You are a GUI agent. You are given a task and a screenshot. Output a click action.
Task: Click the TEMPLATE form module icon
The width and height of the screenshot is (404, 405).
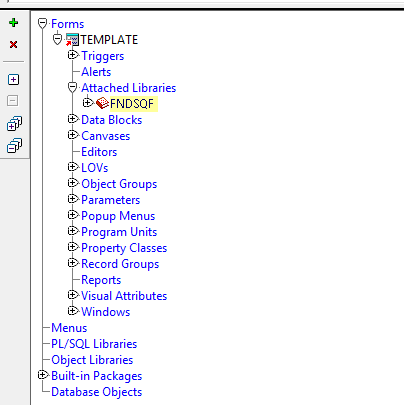pos(72,40)
